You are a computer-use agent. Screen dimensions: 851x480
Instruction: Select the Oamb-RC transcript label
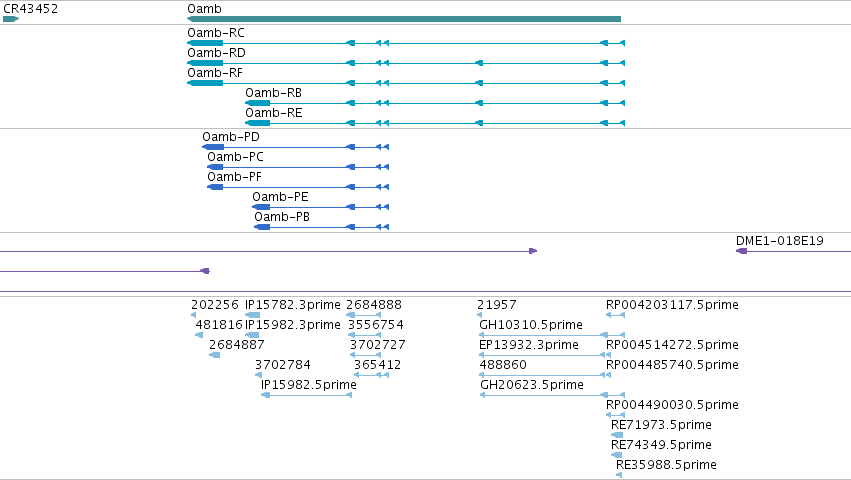tap(216, 33)
